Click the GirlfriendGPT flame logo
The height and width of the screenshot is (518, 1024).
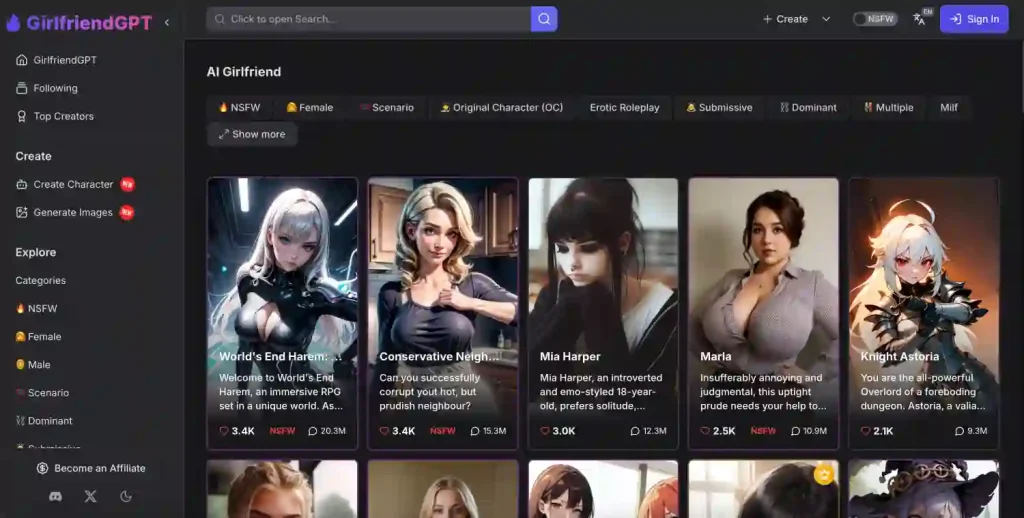[x=13, y=23]
